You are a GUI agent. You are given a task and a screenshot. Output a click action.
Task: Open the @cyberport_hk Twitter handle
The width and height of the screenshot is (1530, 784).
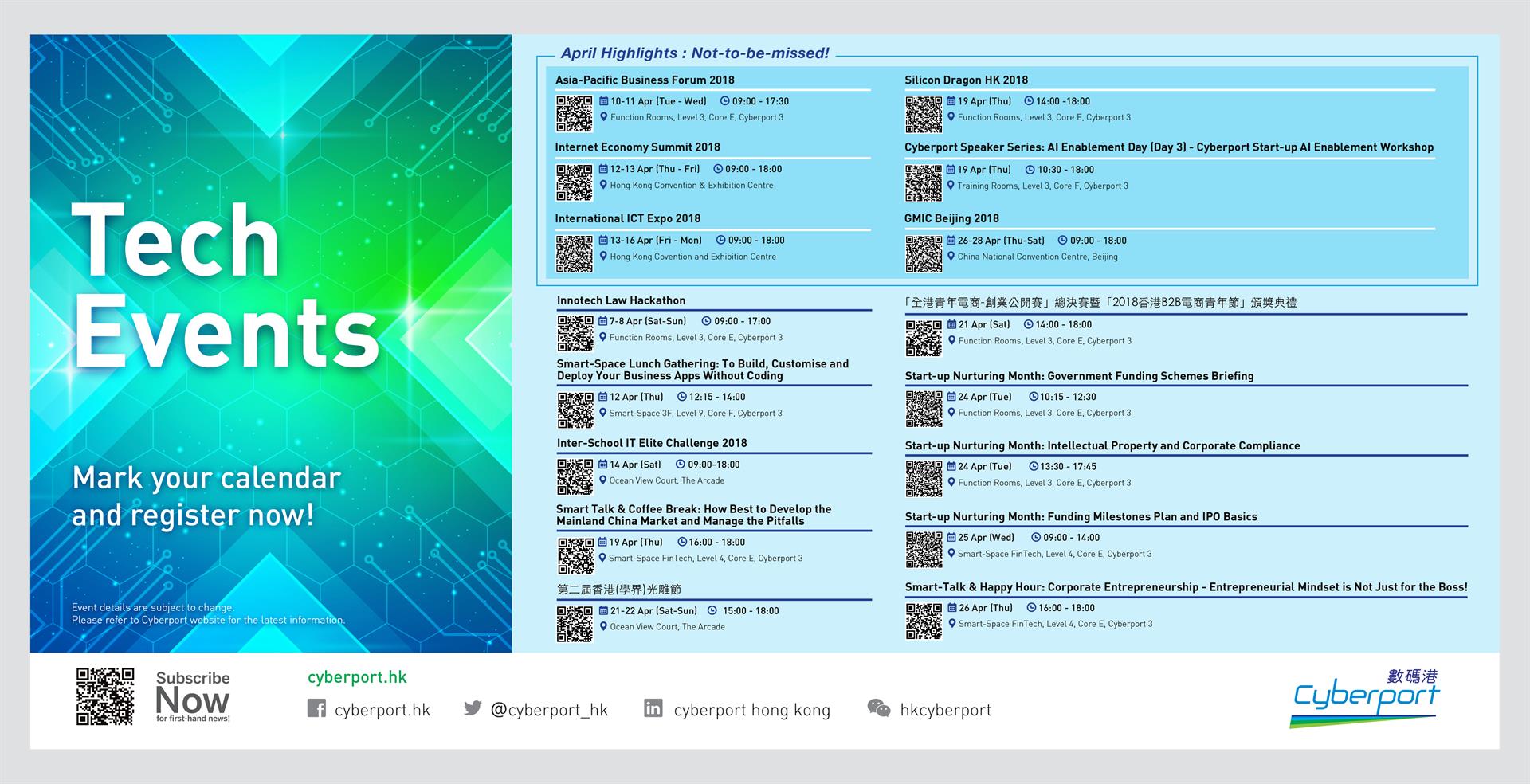coord(549,710)
